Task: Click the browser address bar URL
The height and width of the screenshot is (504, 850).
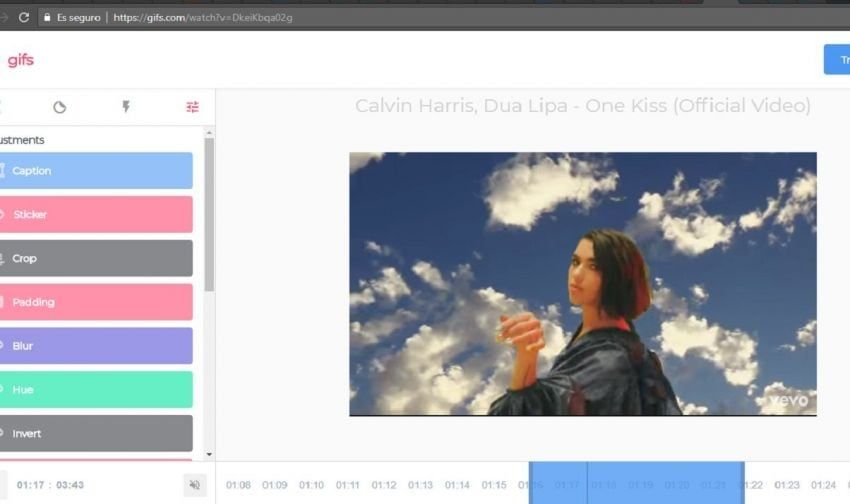Action: click(x=202, y=17)
